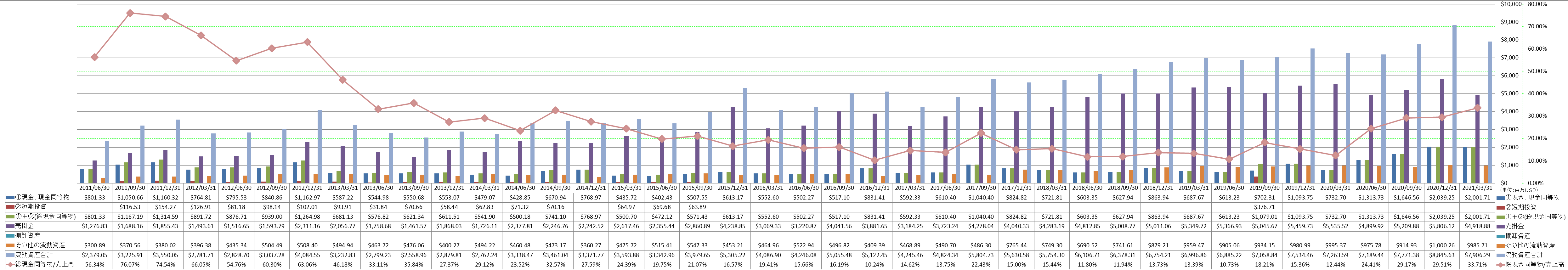Click the receivables cell $1,276.83

tap(95, 226)
